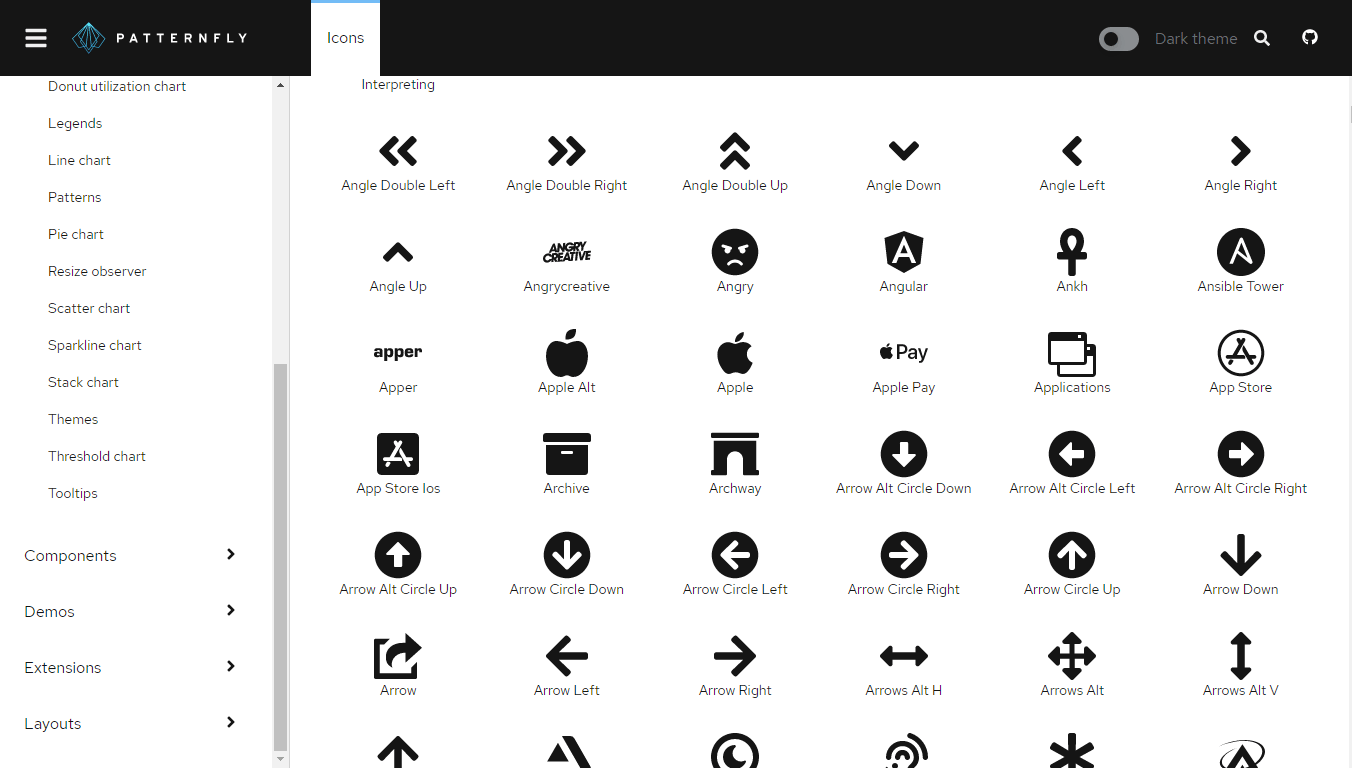Navigate to Pie chart
The image size is (1352, 768).
[x=76, y=234]
